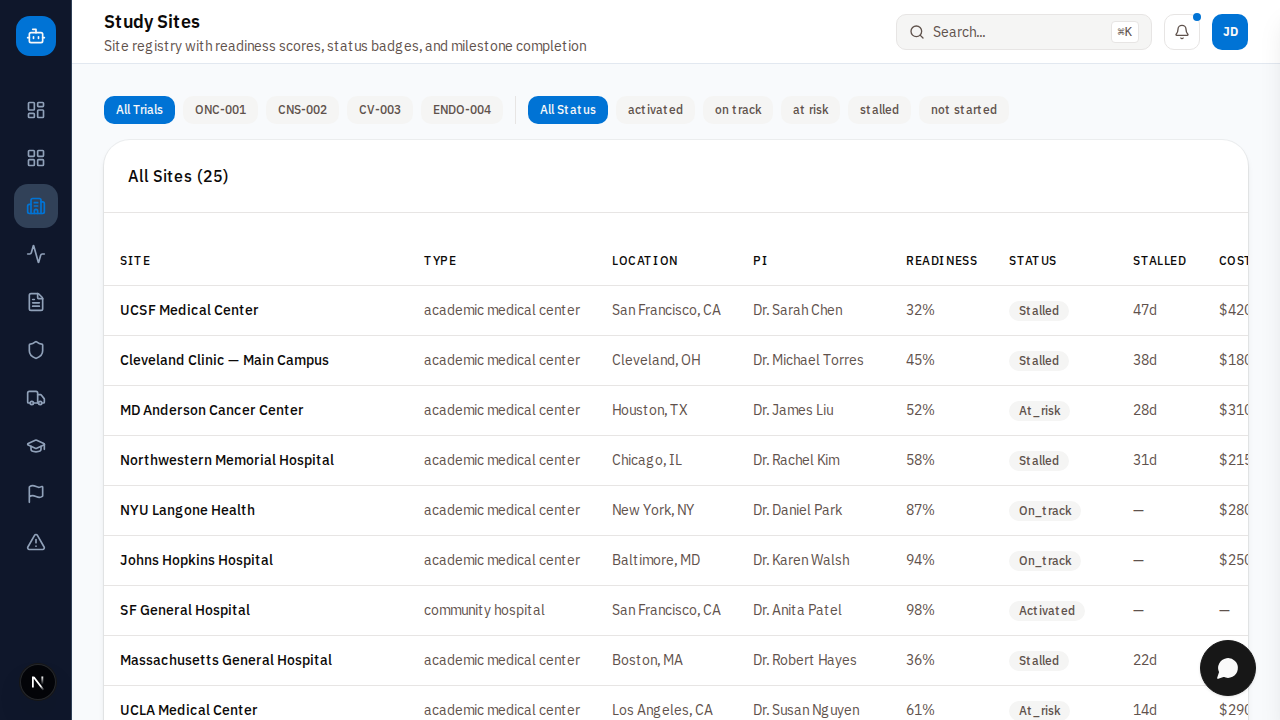
Task: Click location Baltimore, MD
Action: click(x=656, y=560)
